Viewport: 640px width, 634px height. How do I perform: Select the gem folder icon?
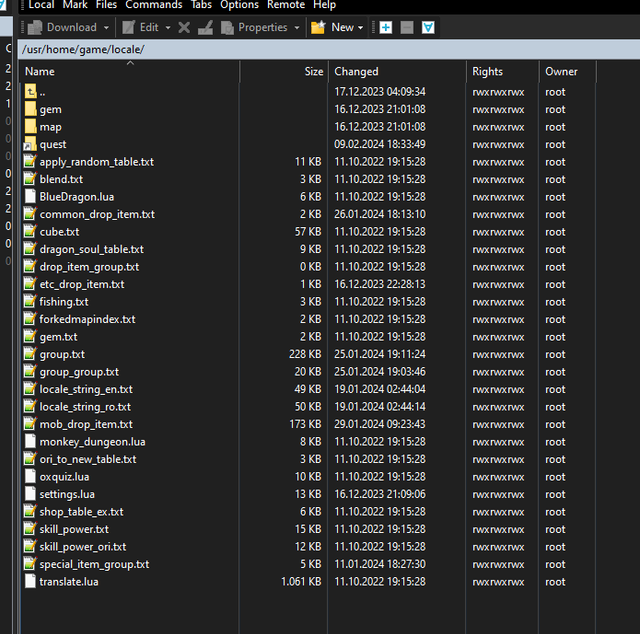tap(30, 109)
